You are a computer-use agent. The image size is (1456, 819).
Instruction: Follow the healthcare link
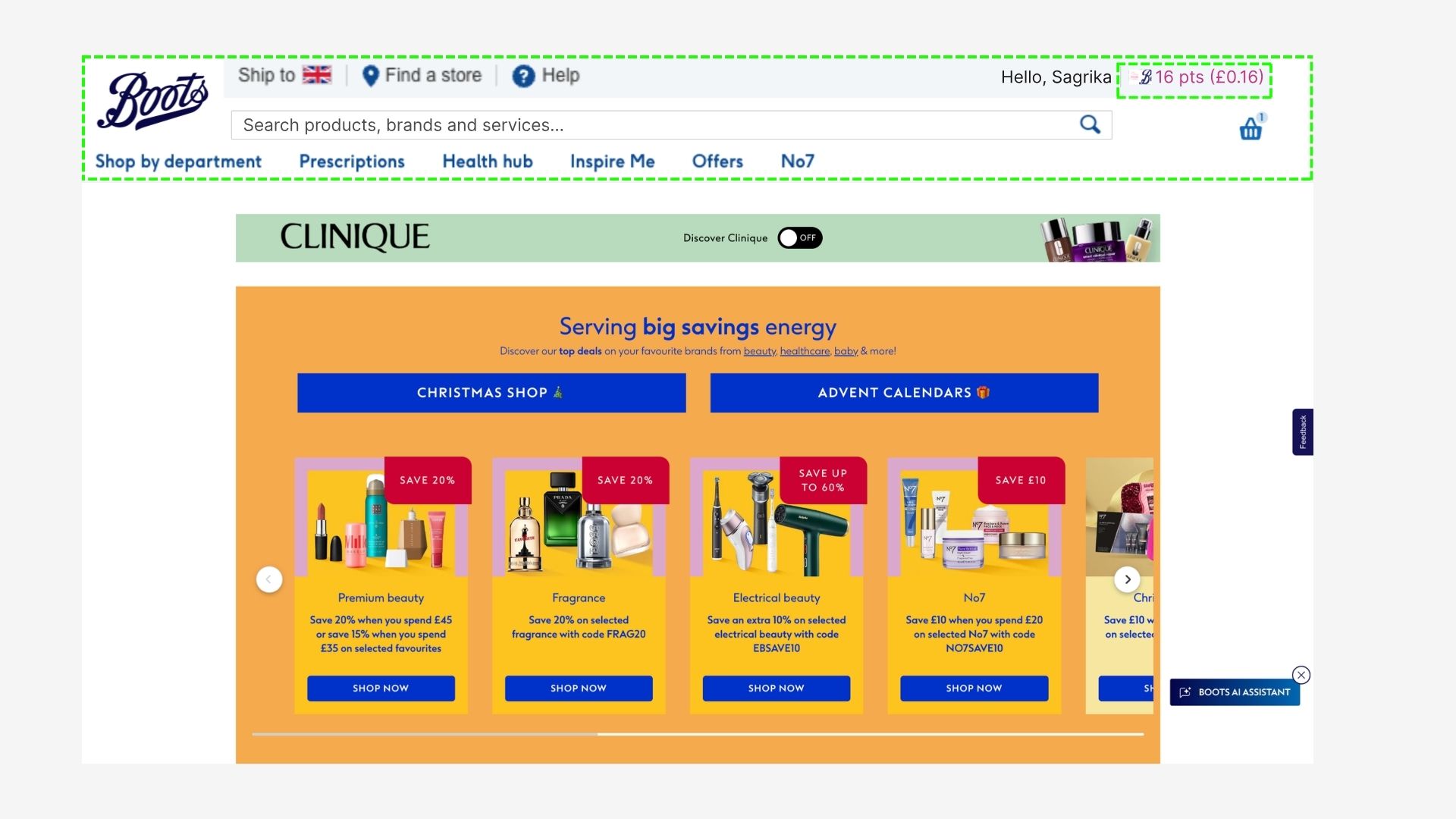click(805, 351)
